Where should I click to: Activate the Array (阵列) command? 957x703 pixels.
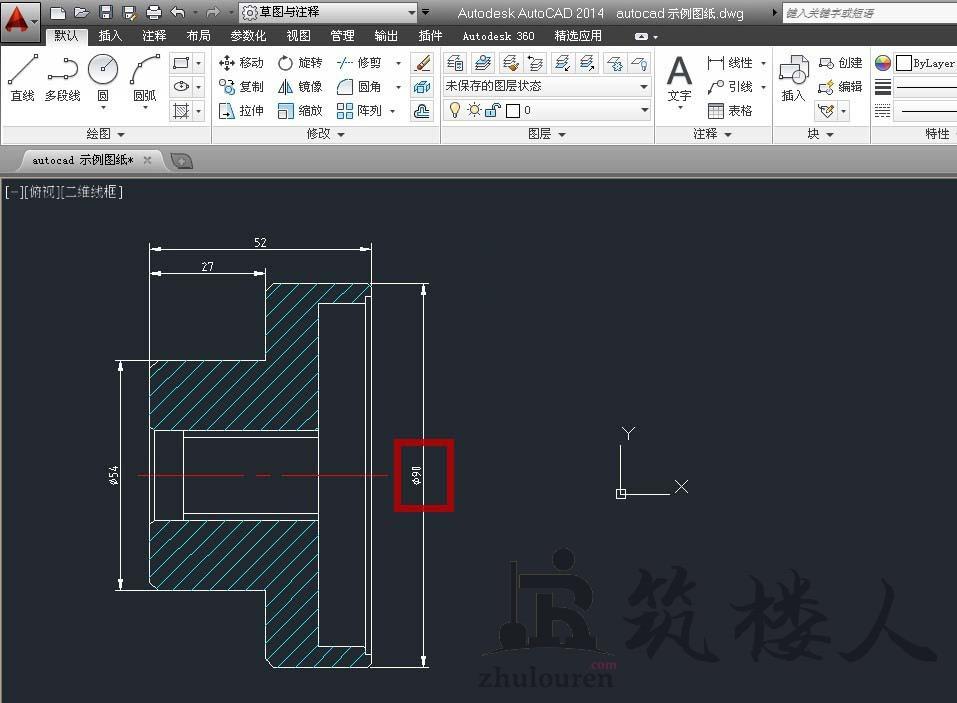359,110
